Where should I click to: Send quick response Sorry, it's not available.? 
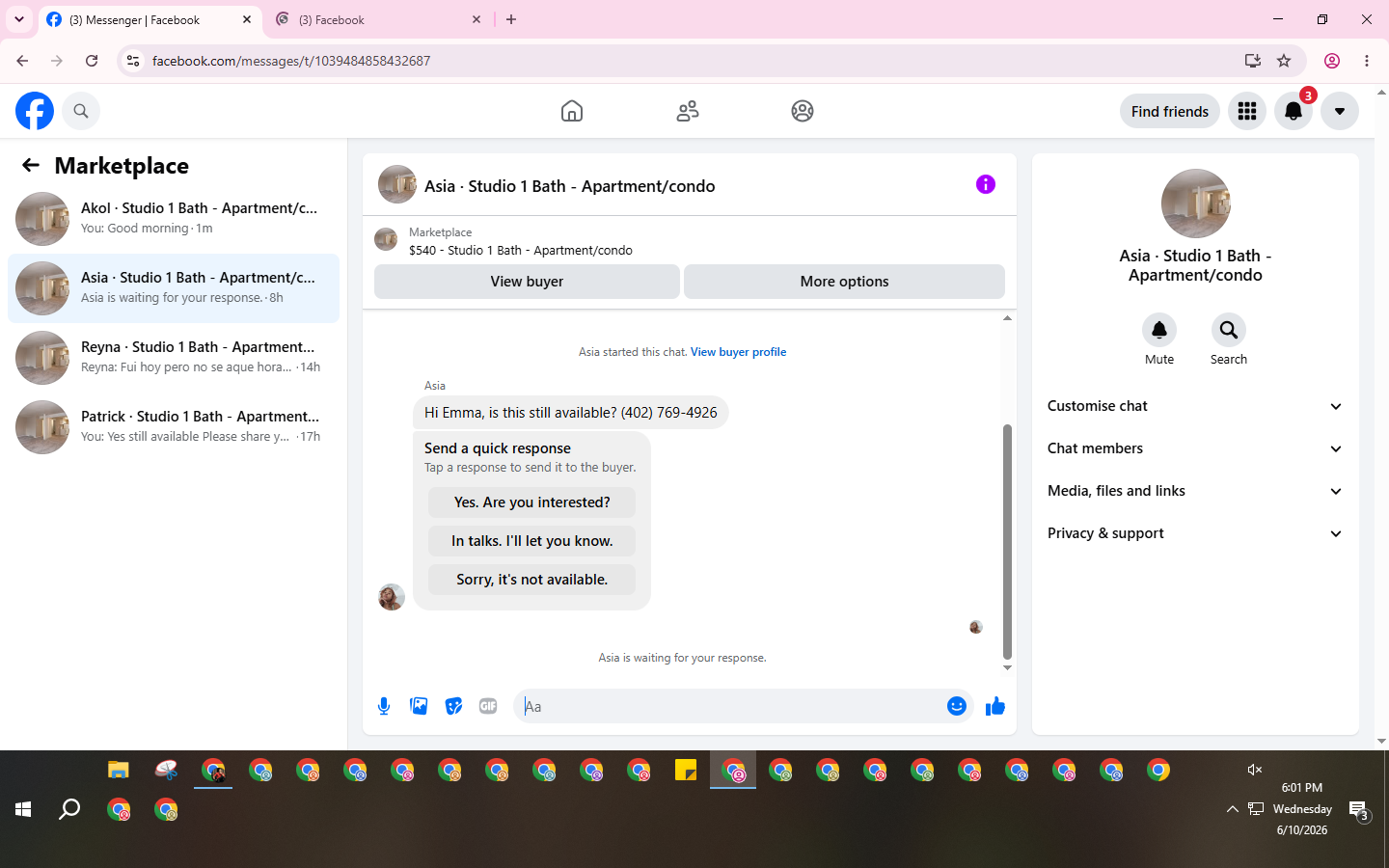click(532, 580)
